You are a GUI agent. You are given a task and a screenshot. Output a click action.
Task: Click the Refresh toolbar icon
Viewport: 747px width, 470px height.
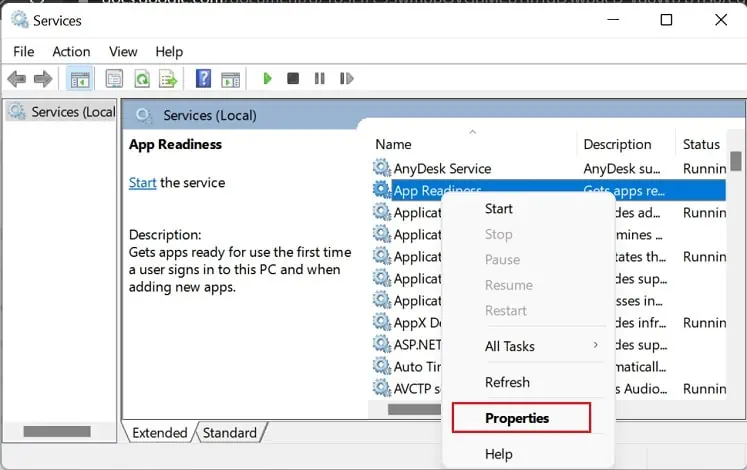tap(141, 79)
